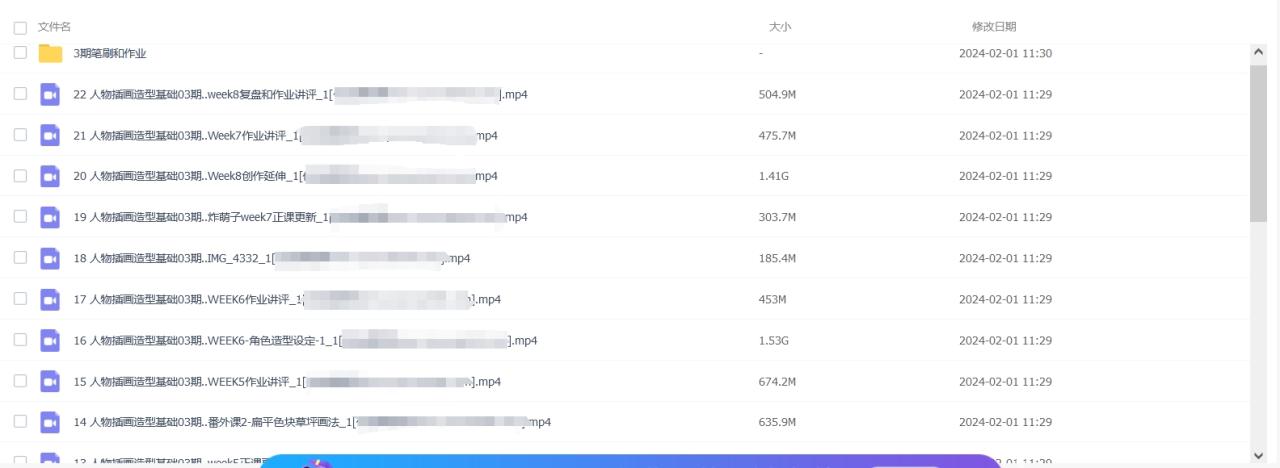Image resolution: width=1280 pixels, height=468 pixels.
Task: Click the scrollbar down arrow
Action: (x=1259, y=455)
